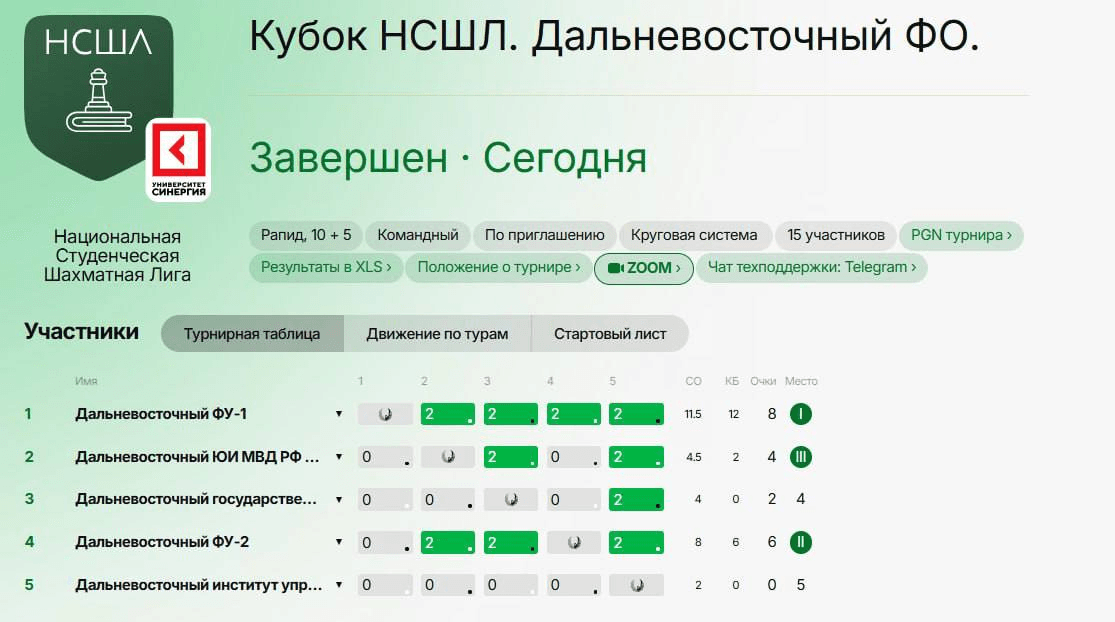Open team name Дальневосточный ФУ-1
1115x622 pixels.
tap(161, 414)
